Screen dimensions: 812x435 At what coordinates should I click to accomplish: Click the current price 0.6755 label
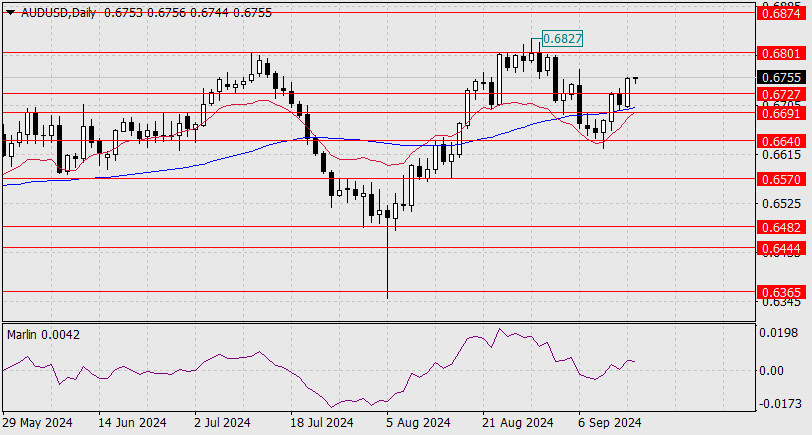click(782, 78)
